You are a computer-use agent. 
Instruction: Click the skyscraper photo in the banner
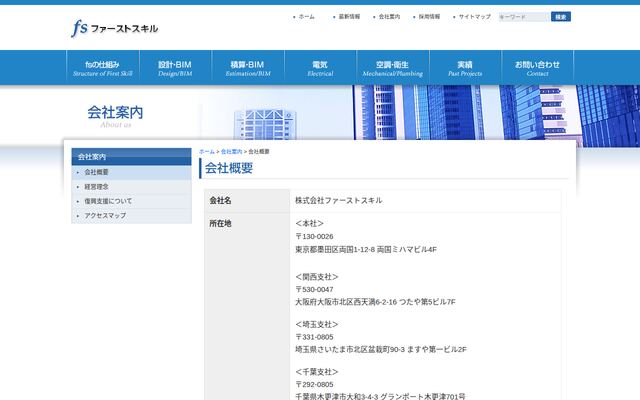pyautogui.click(x=496, y=115)
